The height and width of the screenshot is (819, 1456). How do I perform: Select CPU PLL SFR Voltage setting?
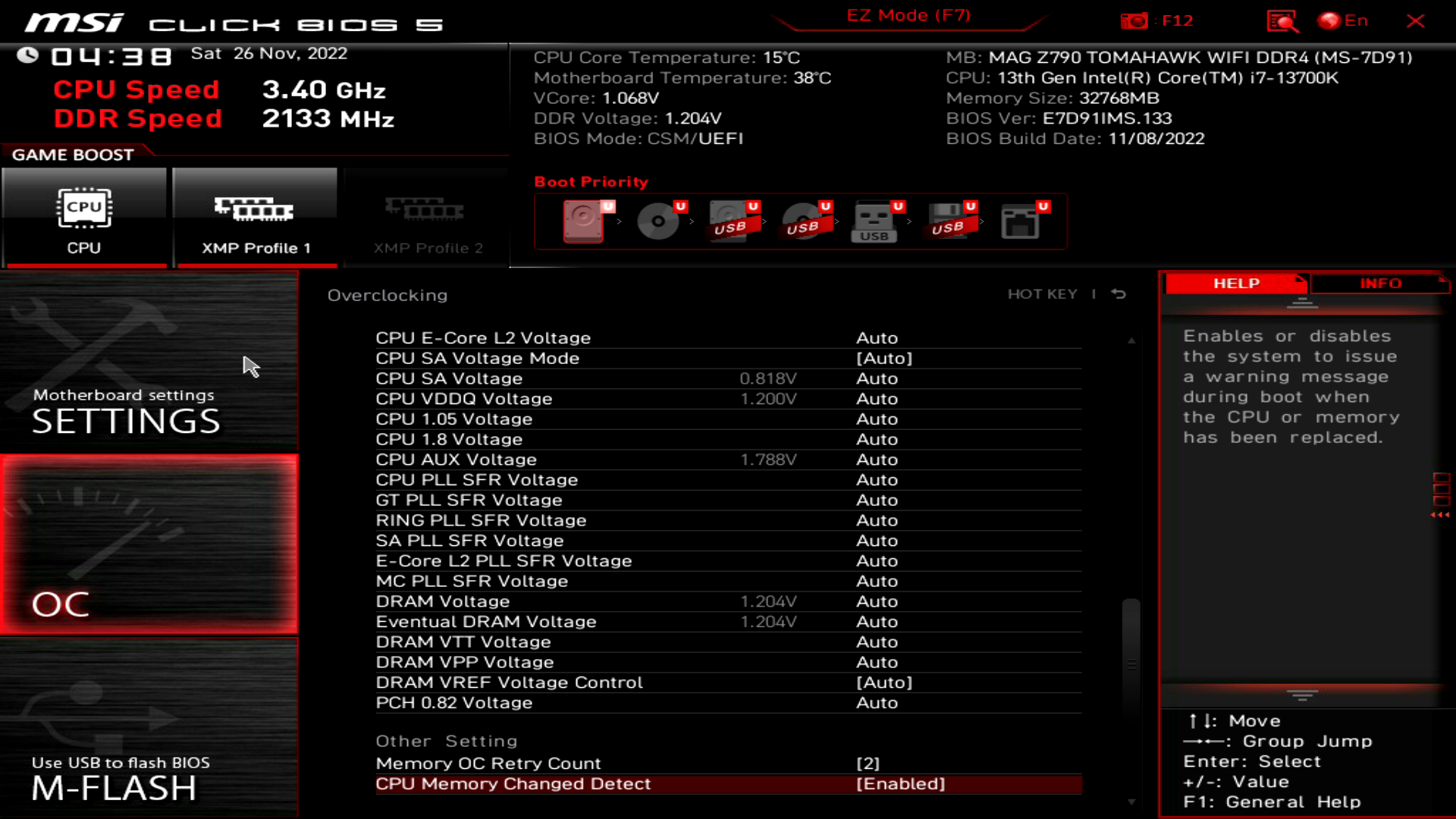click(729, 480)
